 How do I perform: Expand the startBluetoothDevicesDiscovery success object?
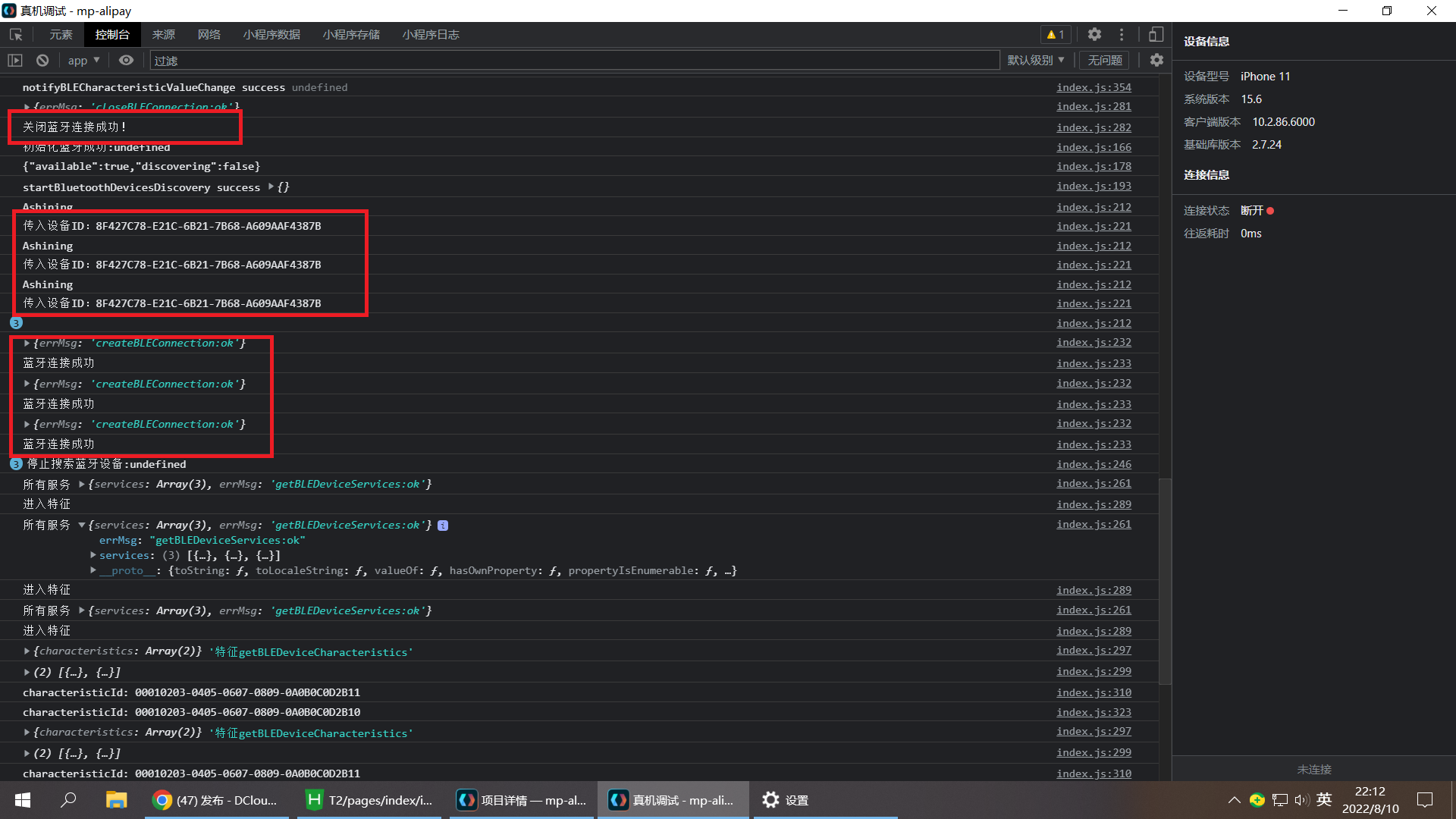(x=271, y=187)
